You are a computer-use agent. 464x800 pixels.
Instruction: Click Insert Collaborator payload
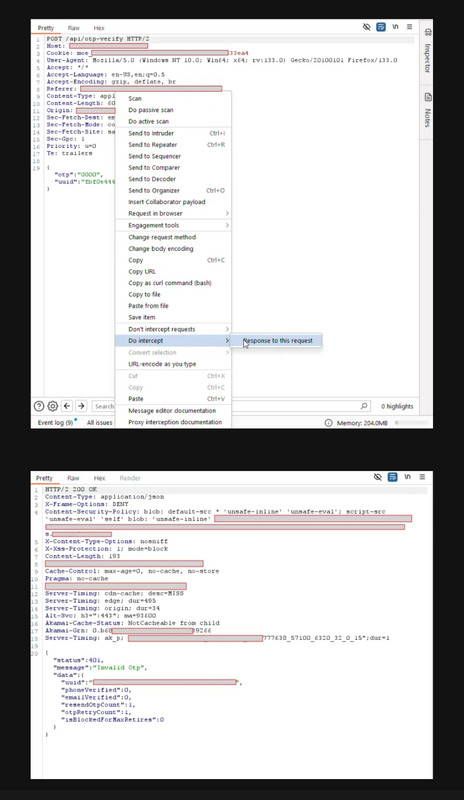point(173,202)
